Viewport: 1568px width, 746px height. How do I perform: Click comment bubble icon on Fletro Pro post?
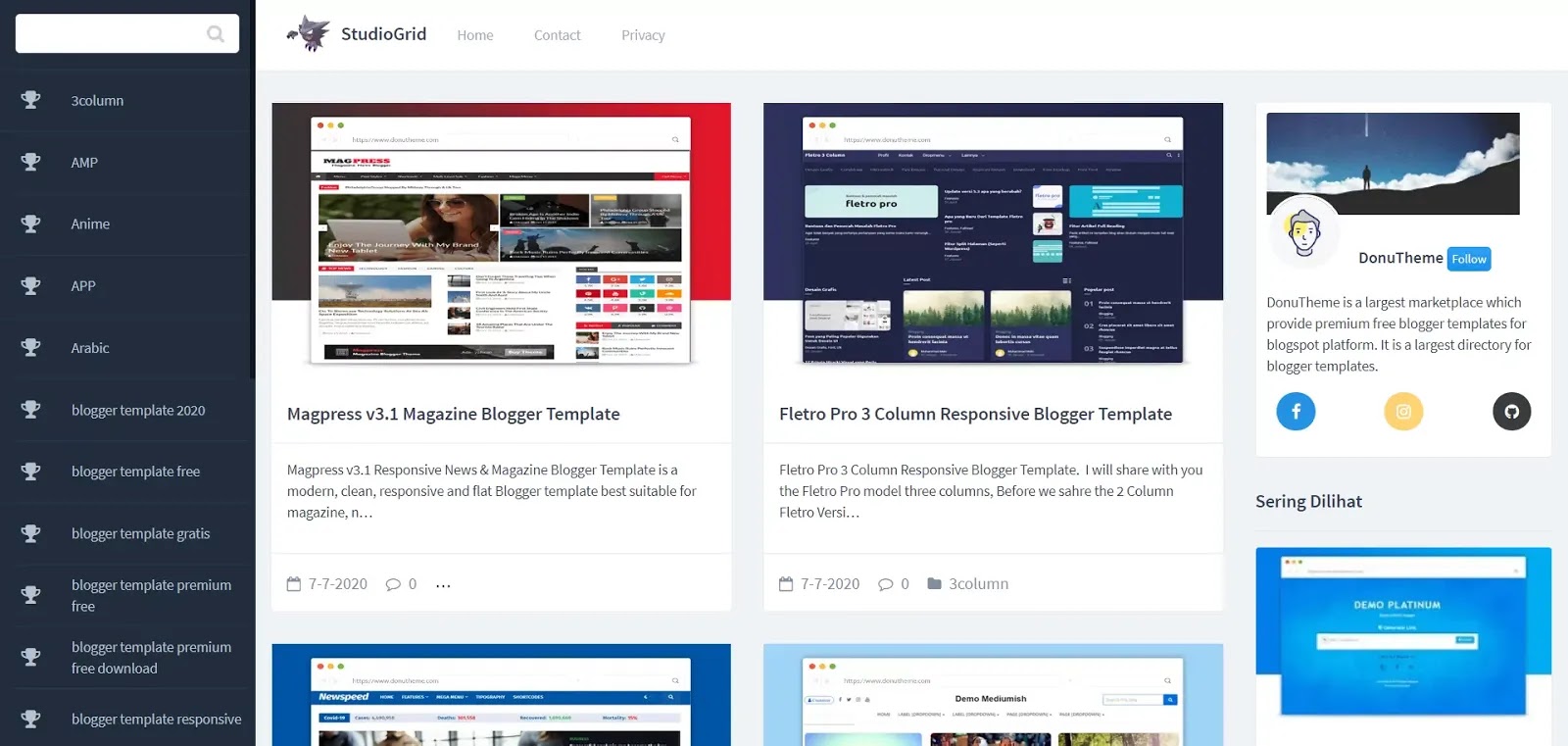(885, 584)
